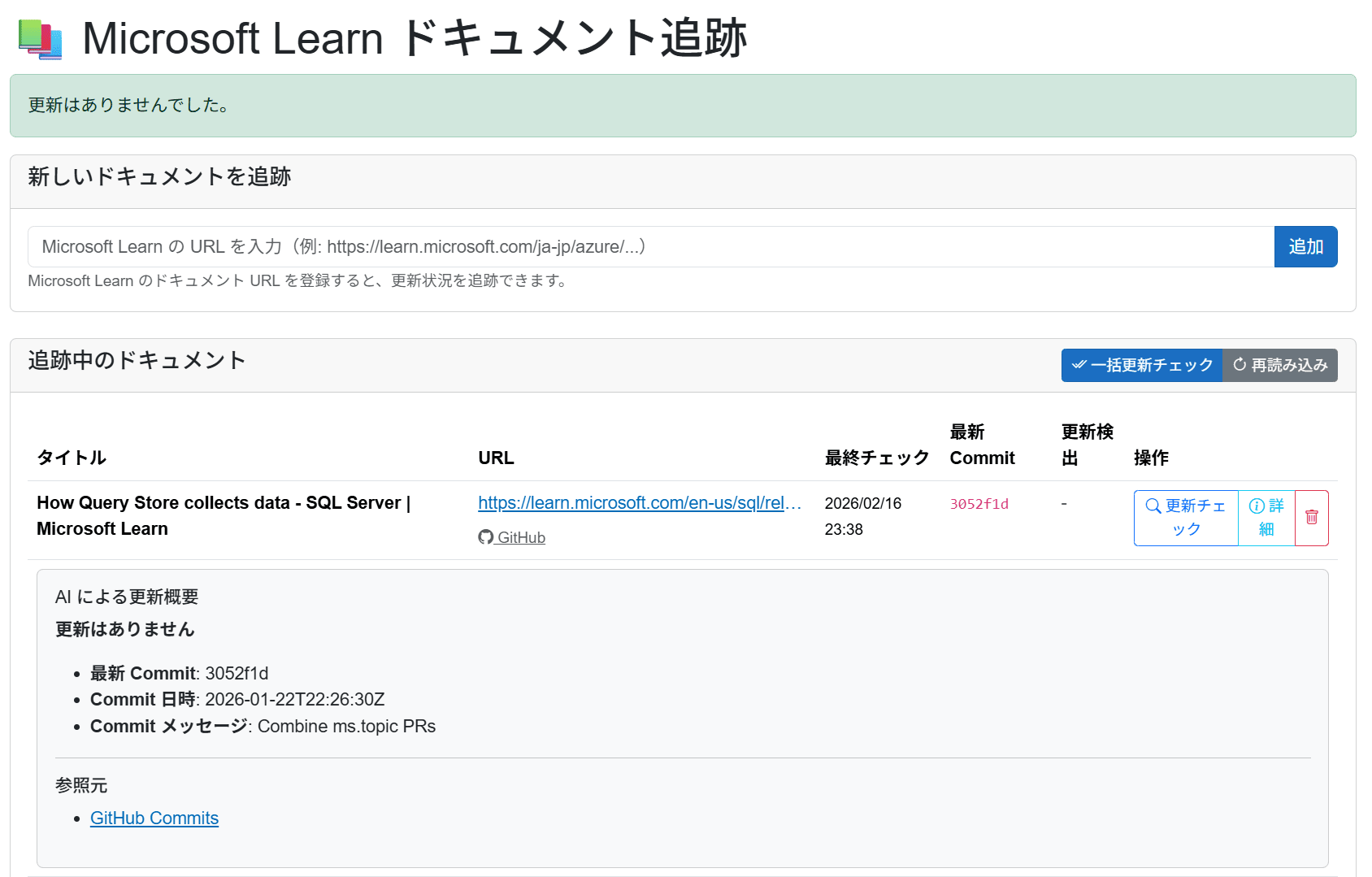Image resolution: width=1372 pixels, height=877 pixels.
Task: Click the books logo icon in header
Action: pos(41,39)
